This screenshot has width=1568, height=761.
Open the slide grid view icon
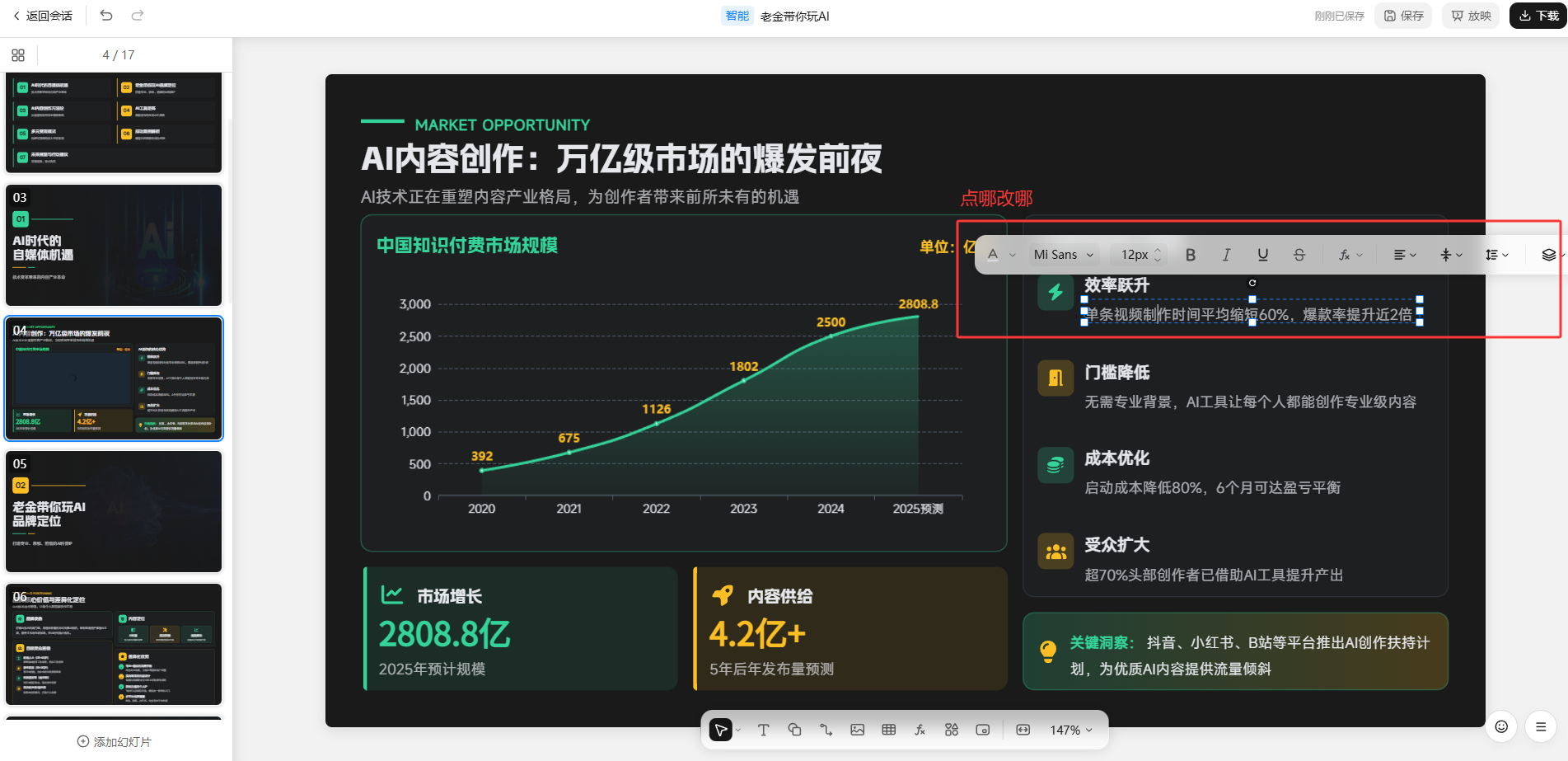pyautogui.click(x=18, y=55)
